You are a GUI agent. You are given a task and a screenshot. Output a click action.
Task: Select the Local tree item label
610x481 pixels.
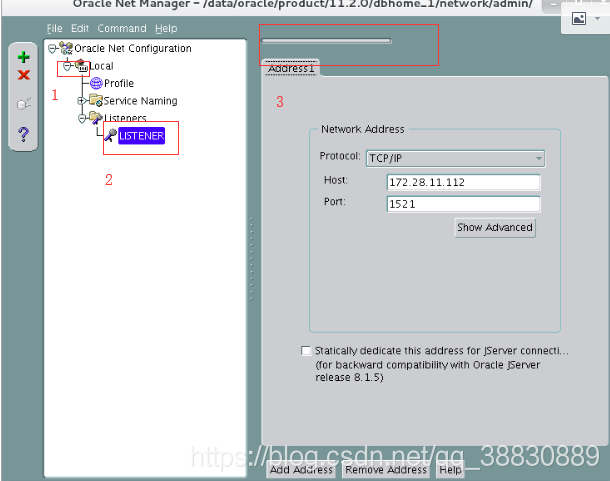click(x=101, y=66)
